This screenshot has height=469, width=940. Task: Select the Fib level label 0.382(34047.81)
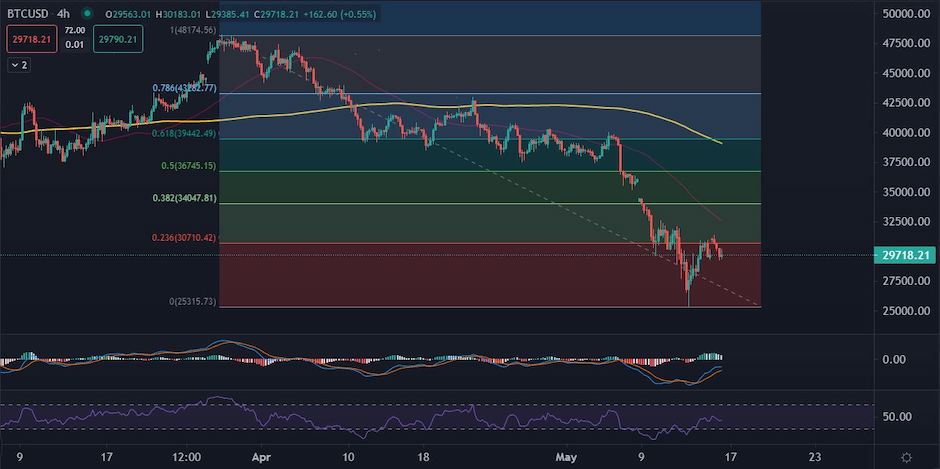pos(184,198)
